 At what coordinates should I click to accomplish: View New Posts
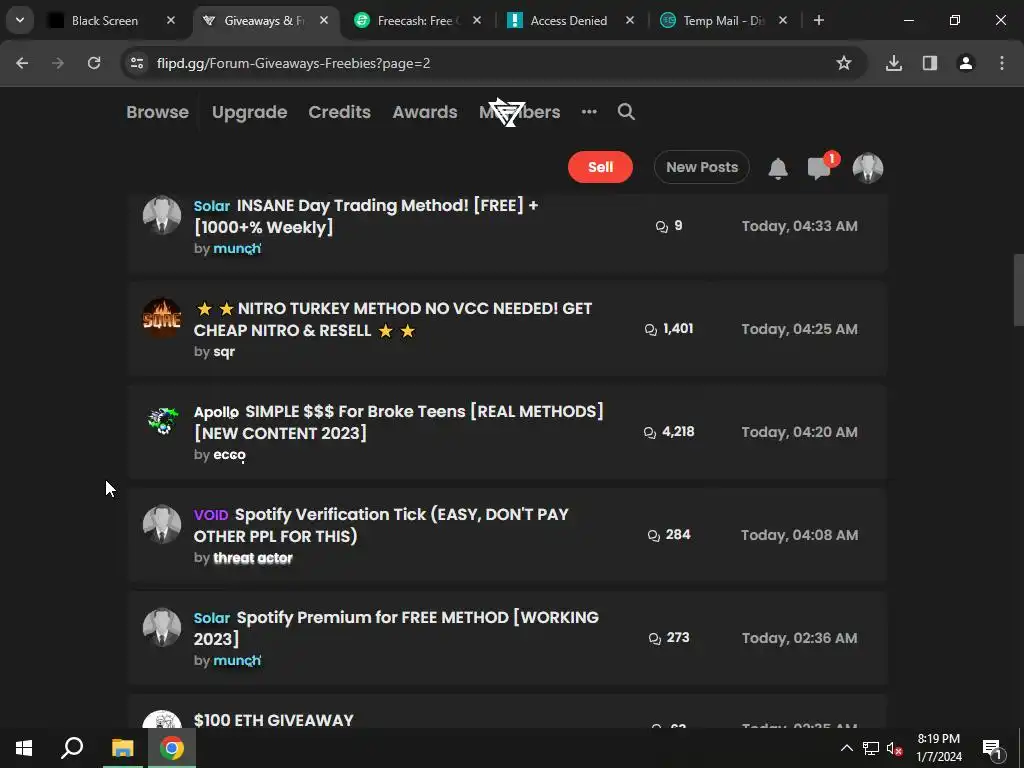tap(702, 167)
